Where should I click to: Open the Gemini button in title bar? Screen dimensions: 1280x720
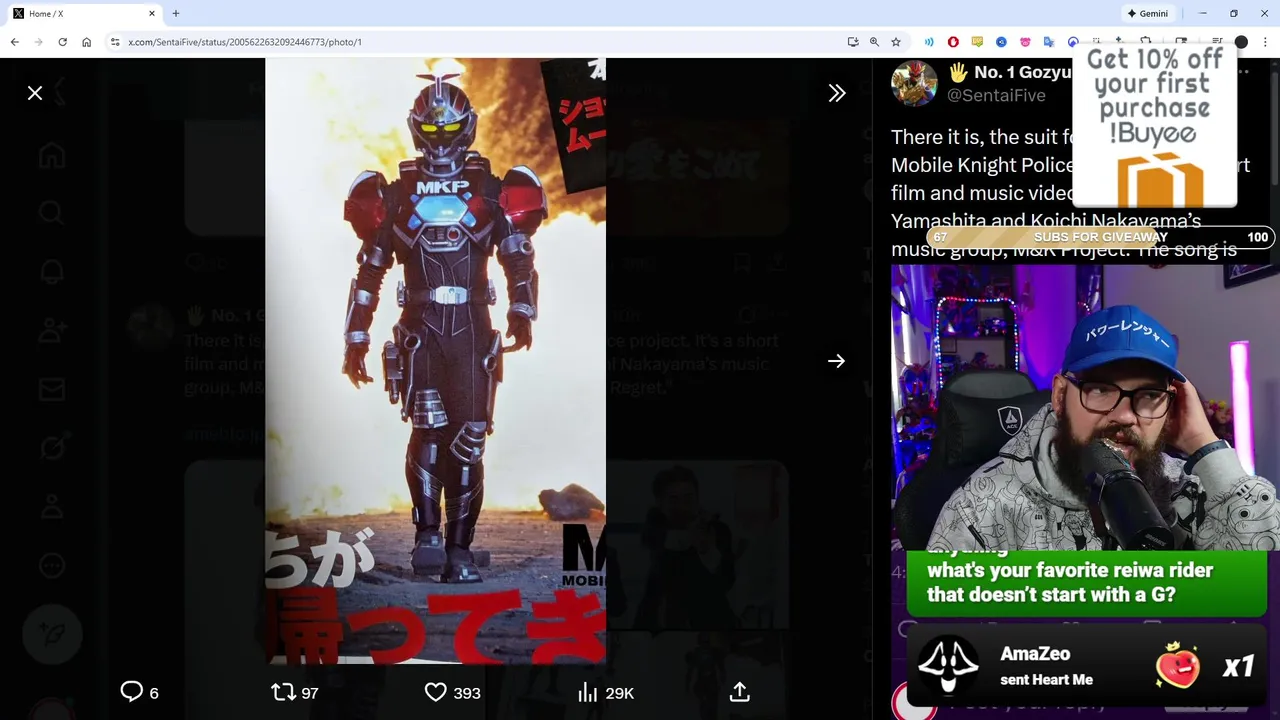pos(1148,14)
